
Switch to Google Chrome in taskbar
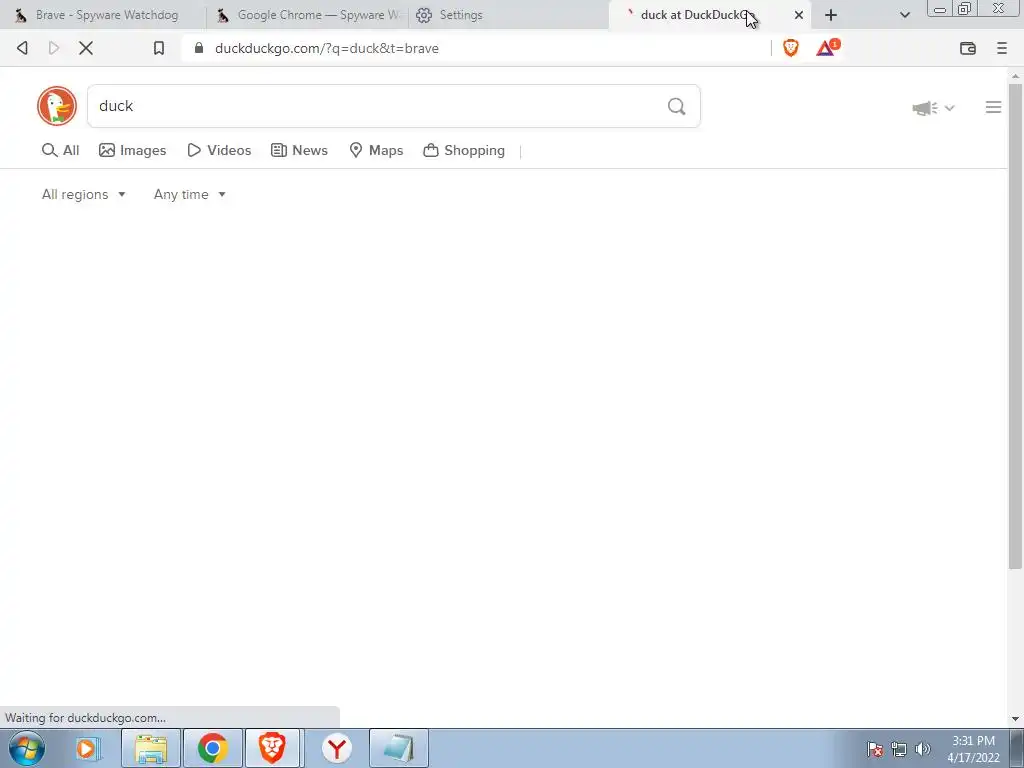212,748
